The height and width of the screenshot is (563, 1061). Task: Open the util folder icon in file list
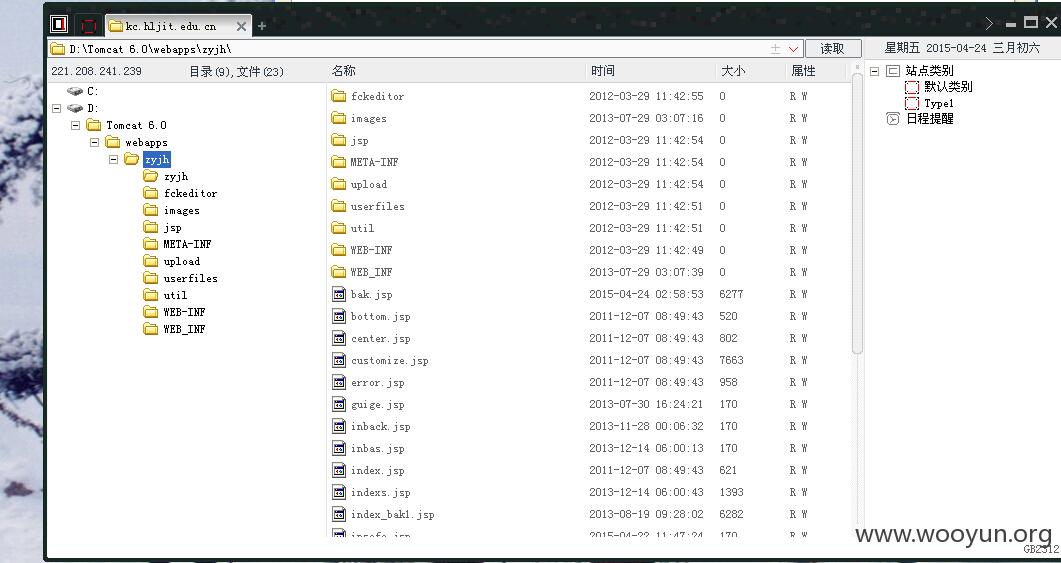click(x=338, y=228)
